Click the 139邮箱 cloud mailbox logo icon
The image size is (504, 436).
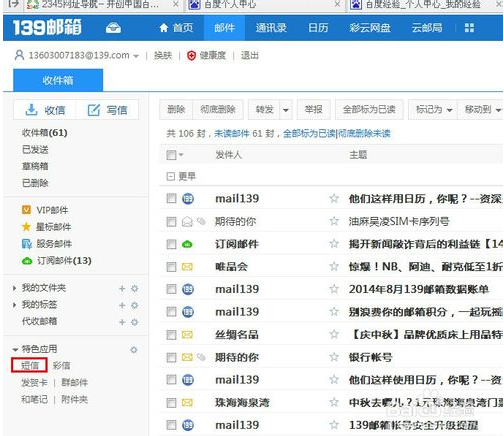(x=113, y=28)
